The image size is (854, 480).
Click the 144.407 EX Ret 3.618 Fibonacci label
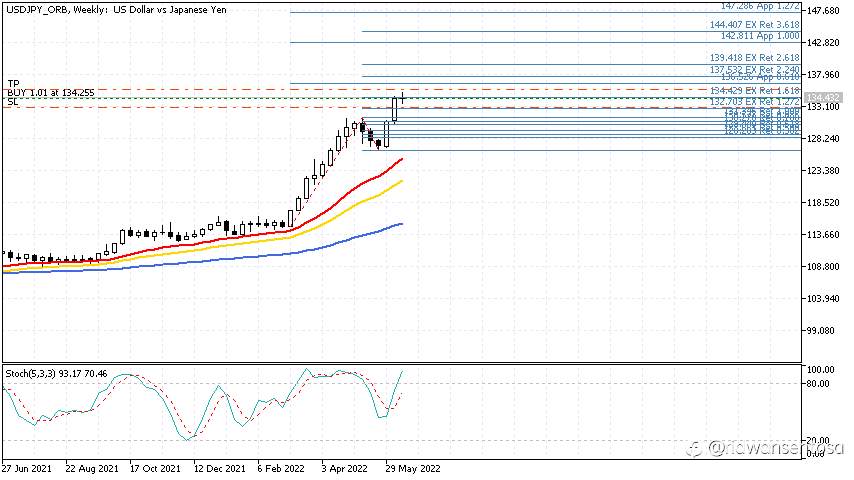click(x=754, y=25)
